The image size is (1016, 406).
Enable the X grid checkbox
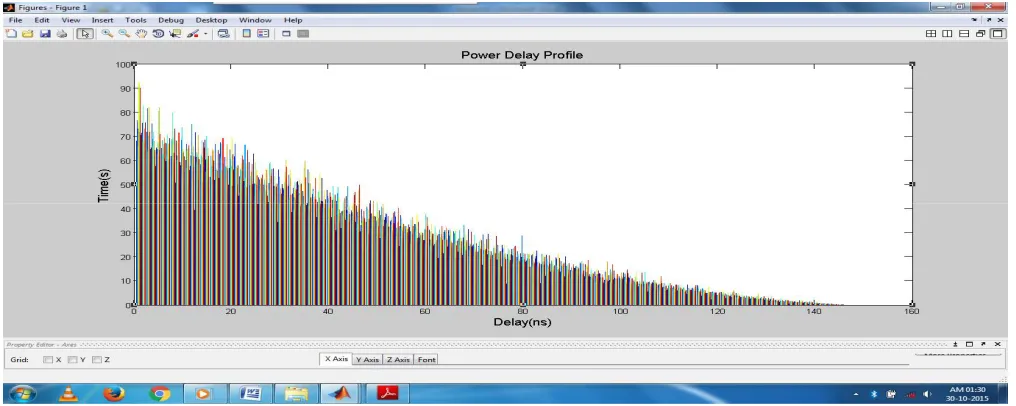[x=48, y=359]
